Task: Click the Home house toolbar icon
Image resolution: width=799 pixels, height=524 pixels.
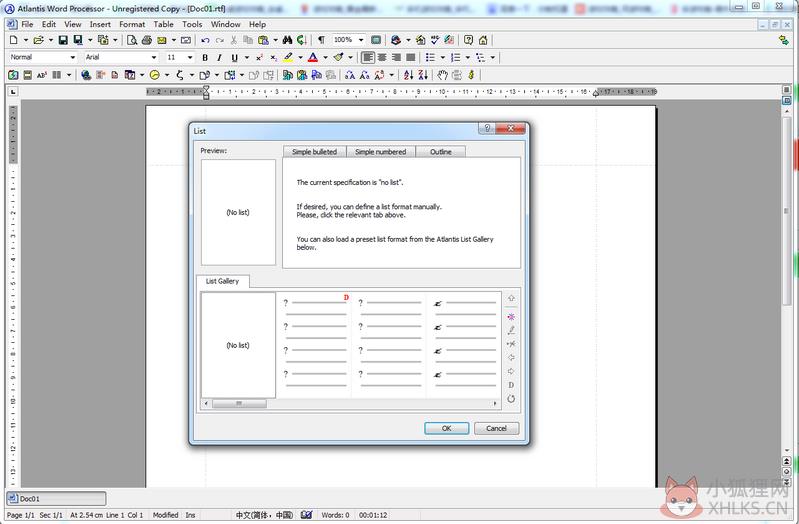Action: pos(483,40)
